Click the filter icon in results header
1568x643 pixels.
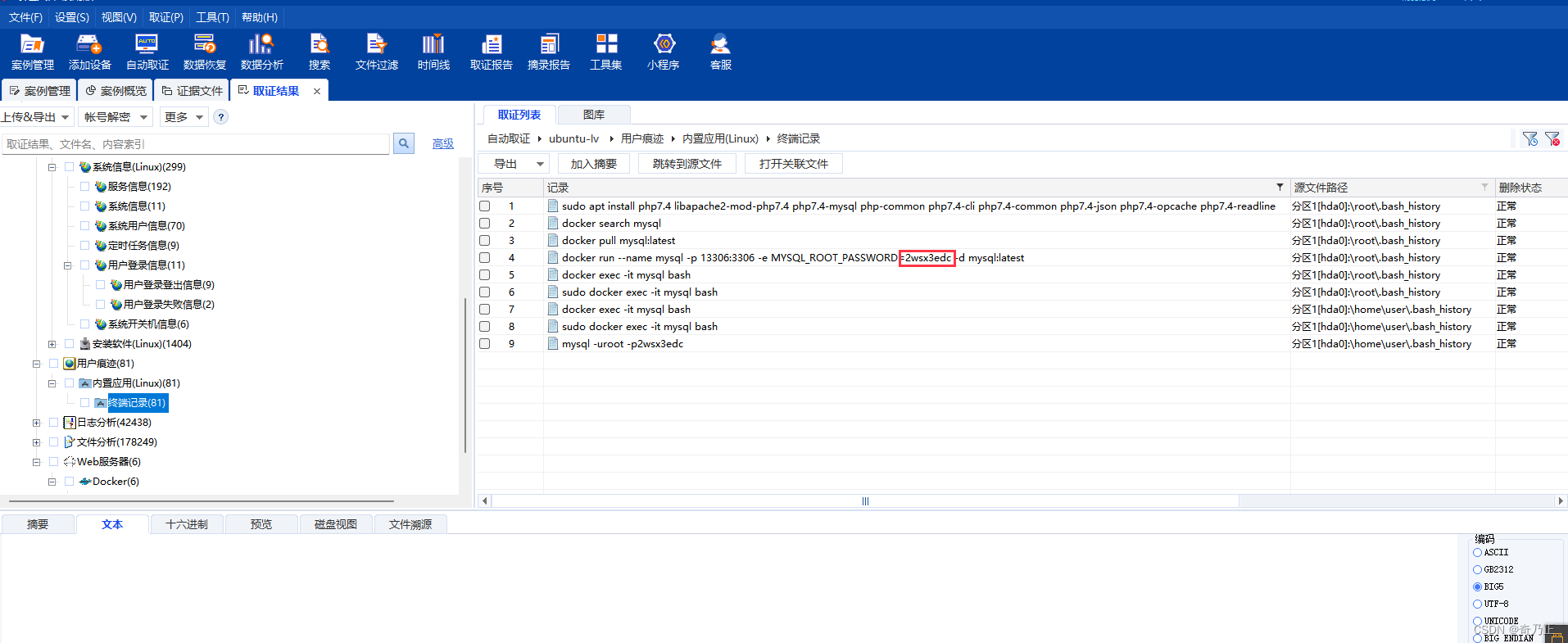point(1530,139)
